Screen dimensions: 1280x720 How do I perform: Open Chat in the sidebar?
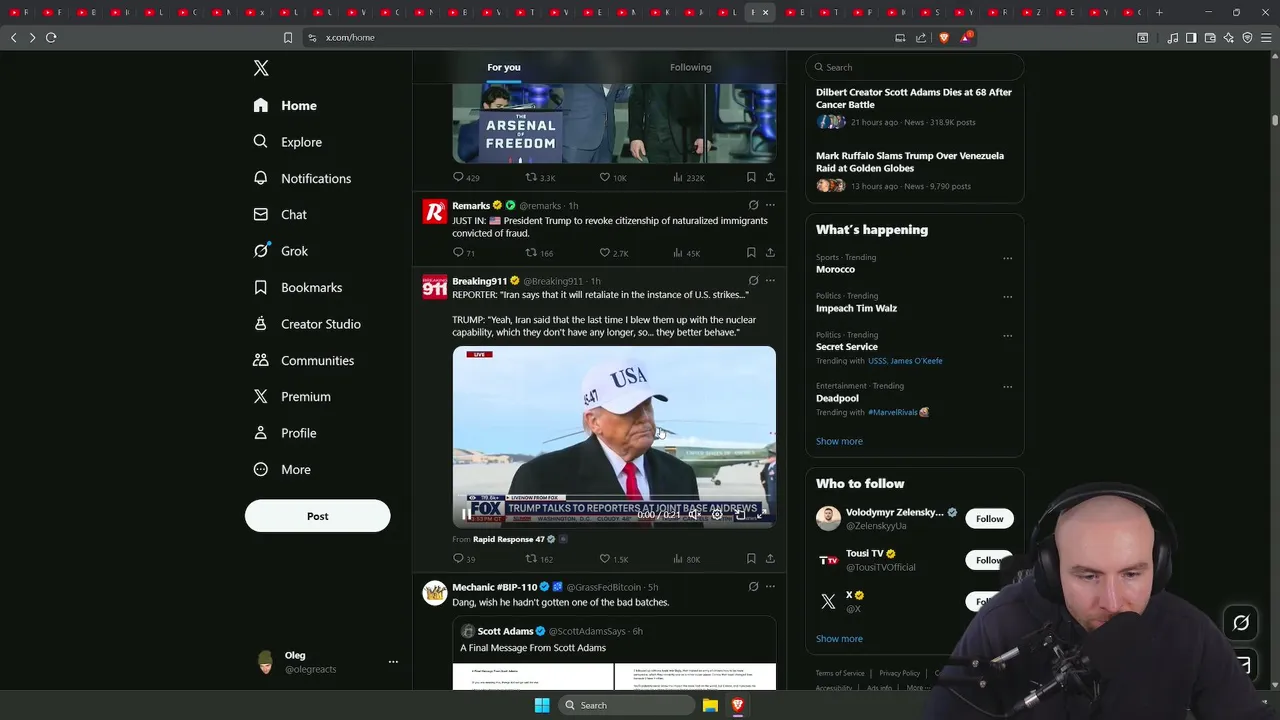tap(281, 214)
